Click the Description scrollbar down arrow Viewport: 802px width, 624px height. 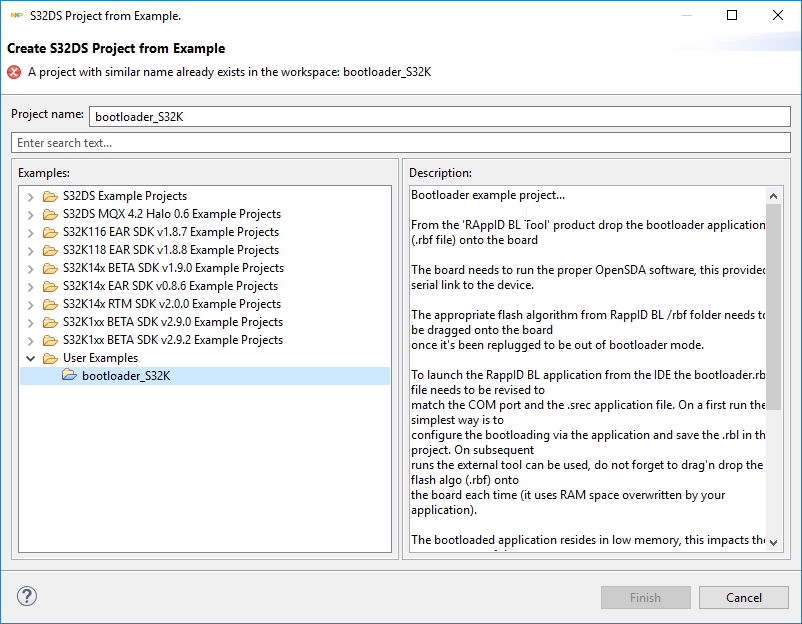point(774,542)
